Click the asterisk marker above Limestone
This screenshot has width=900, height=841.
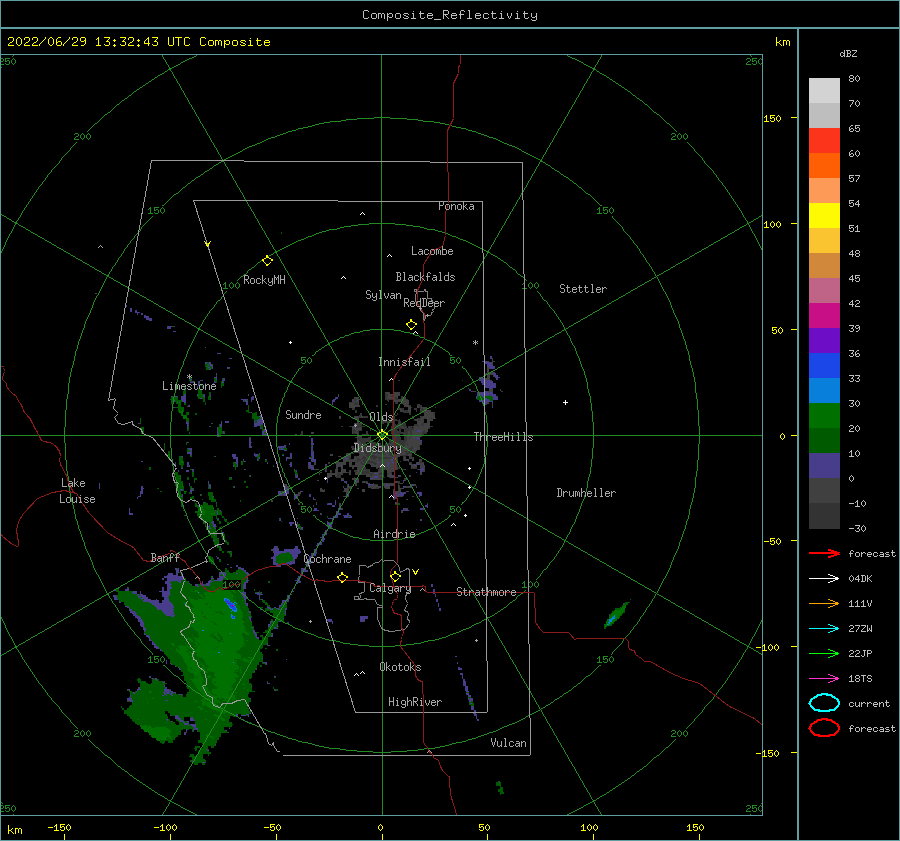click(x=189, y=377)
